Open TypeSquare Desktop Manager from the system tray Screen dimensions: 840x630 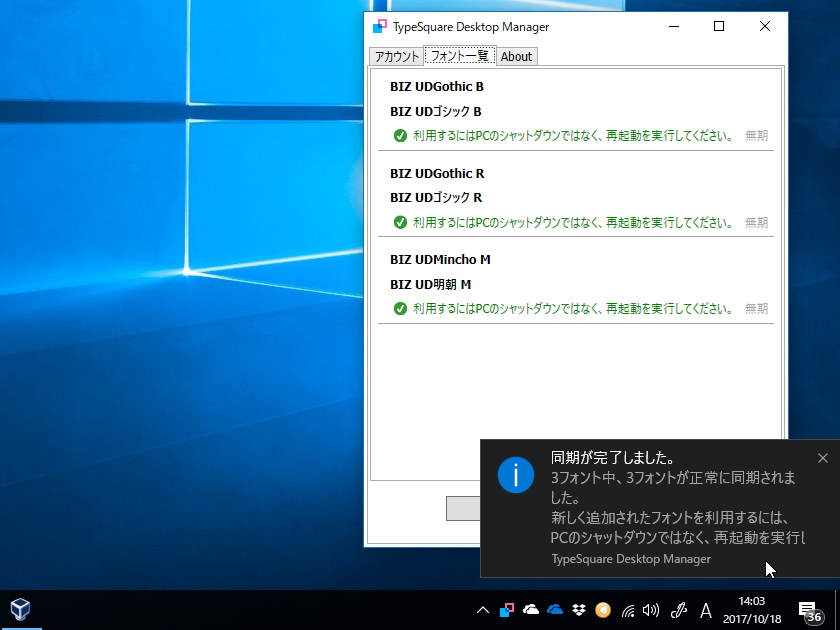505,608
